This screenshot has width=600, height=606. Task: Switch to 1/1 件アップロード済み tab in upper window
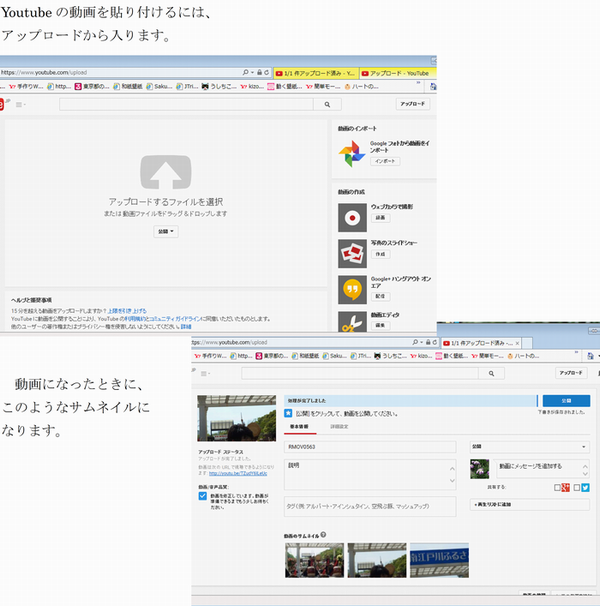(315, 73)
